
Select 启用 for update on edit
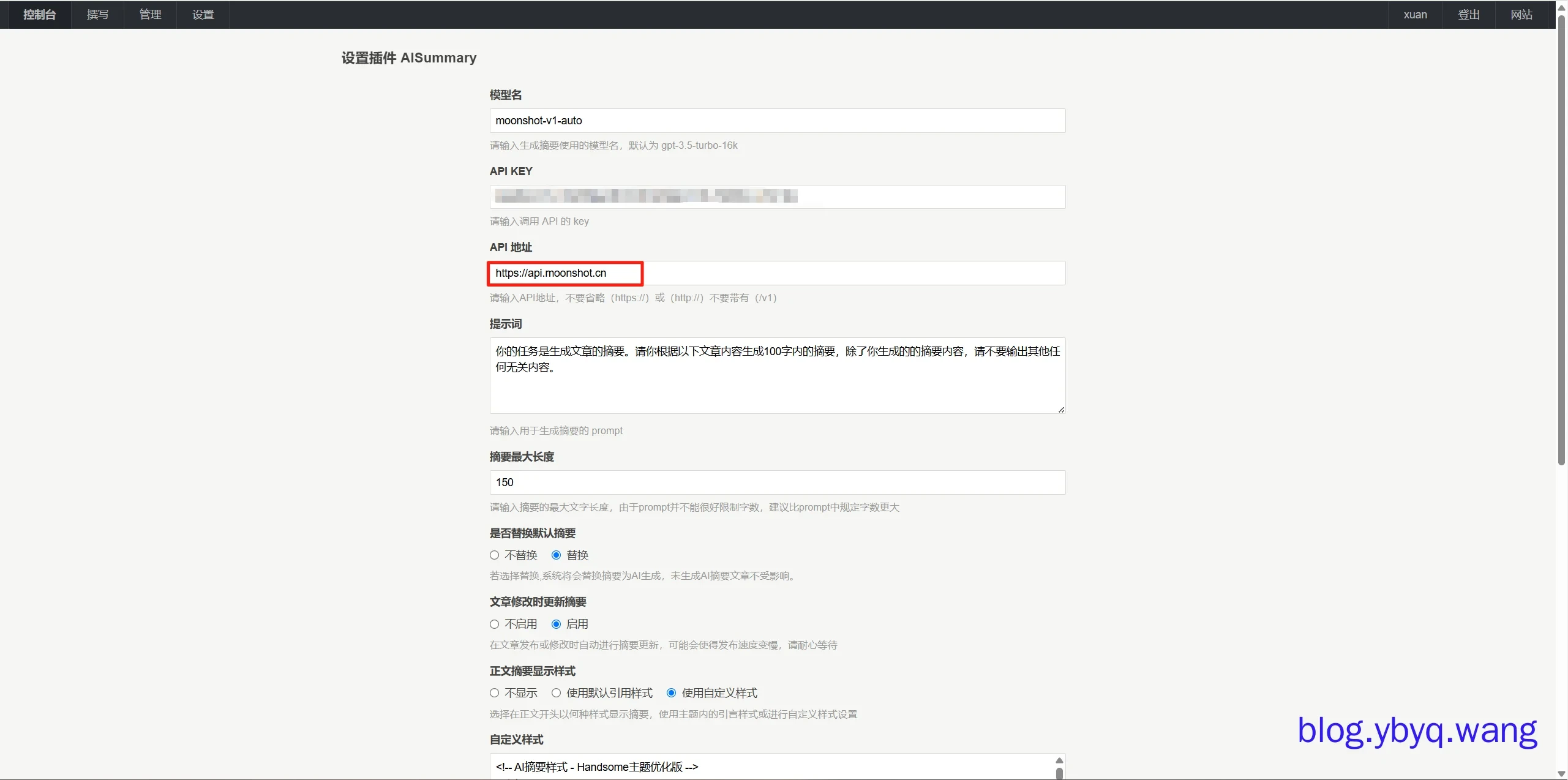coord(556,624)
